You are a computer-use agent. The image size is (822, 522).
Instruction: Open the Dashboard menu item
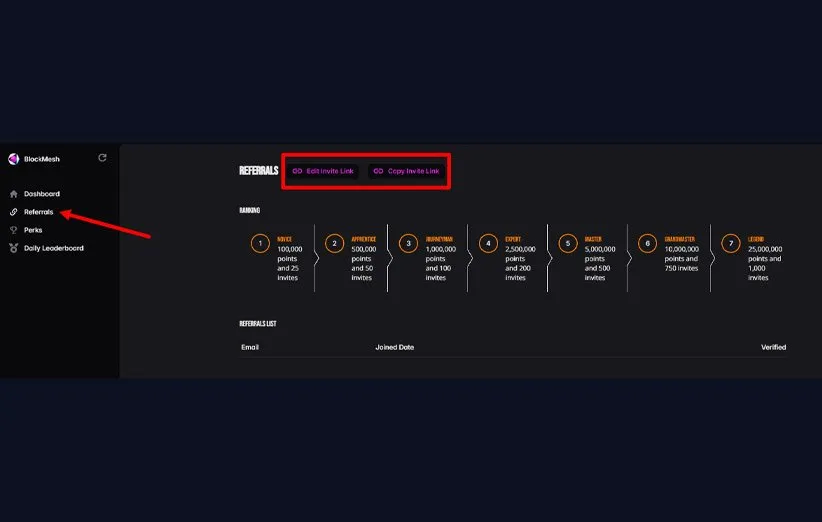coord(42,194)
